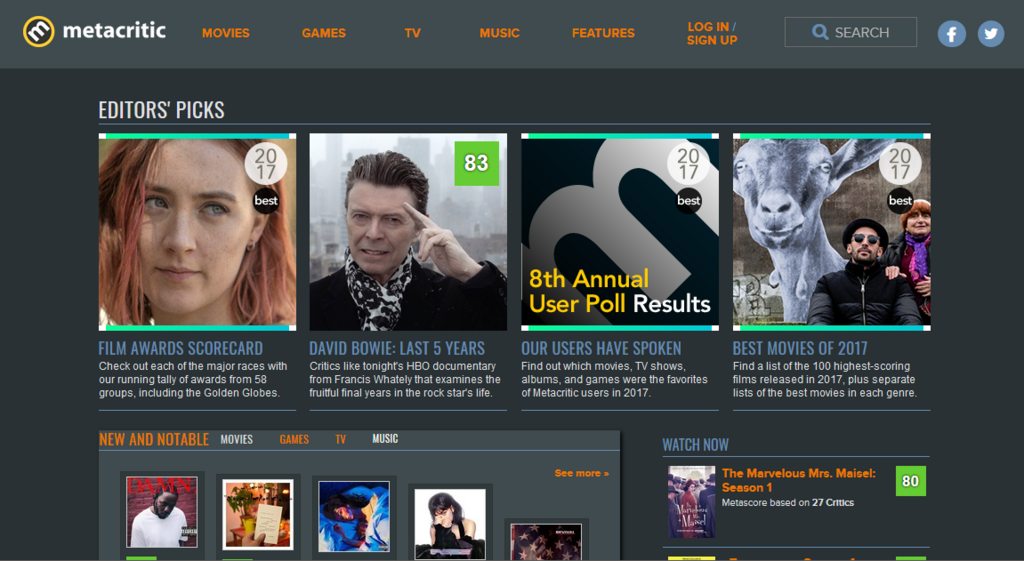Click the Best Movies of 2017 description text
Viewport: 1024px width, 561px height.
click(825, 379)
